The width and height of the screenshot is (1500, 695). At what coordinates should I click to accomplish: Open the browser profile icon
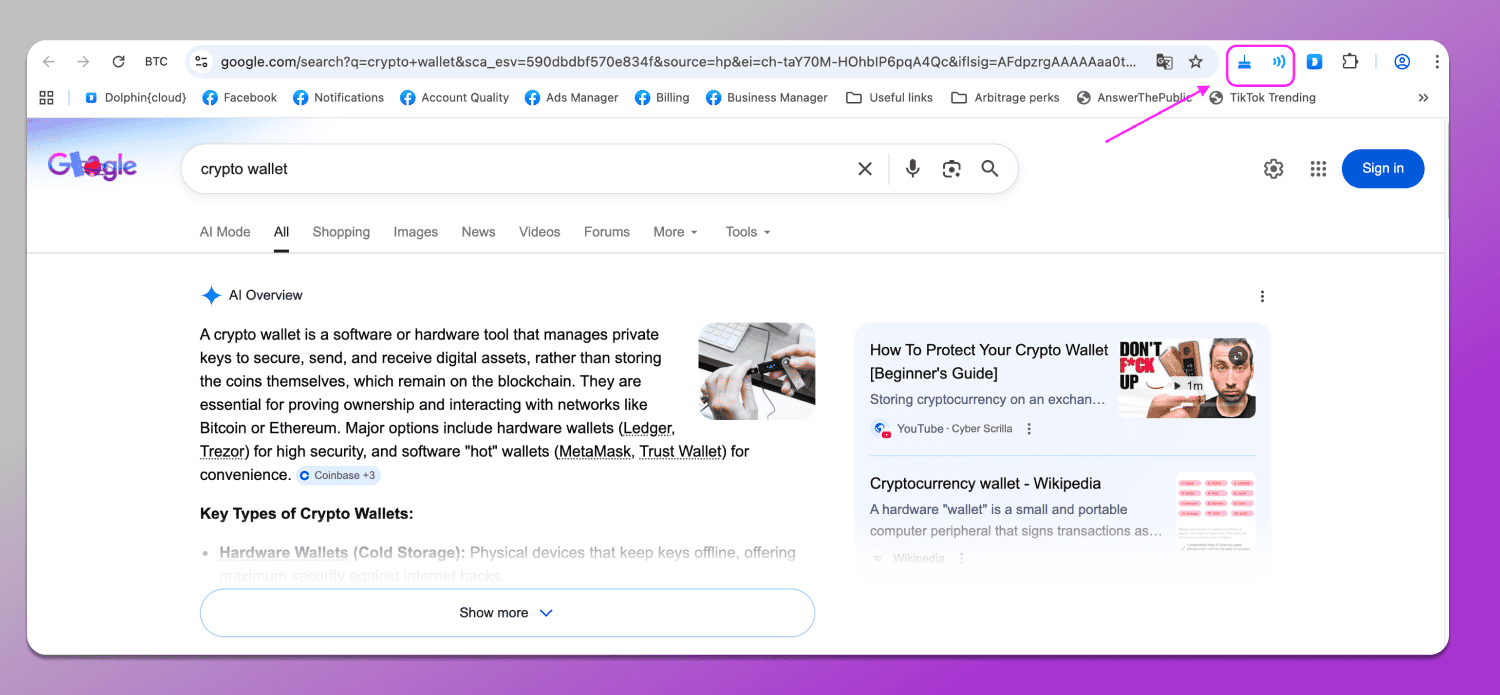[1402, 62]
